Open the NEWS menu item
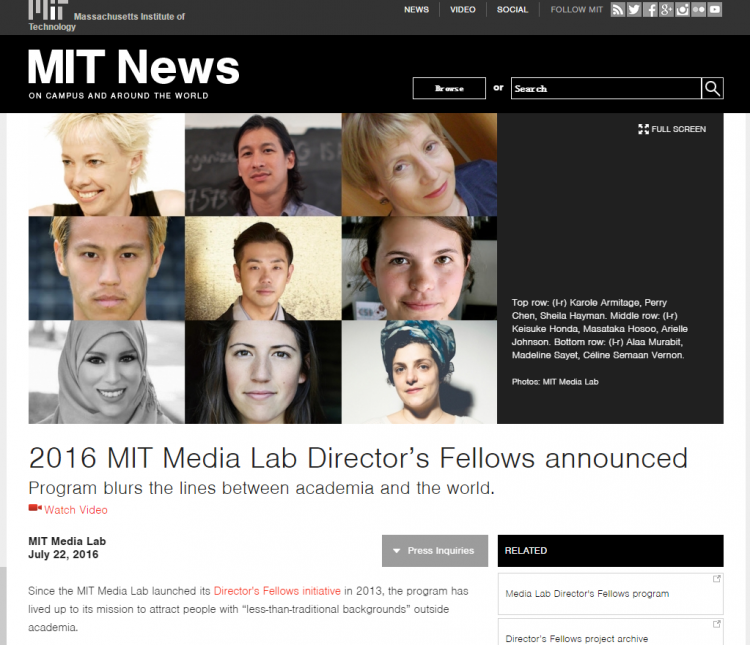The width and height of the screenshot is (750, 645). point(416,10)
